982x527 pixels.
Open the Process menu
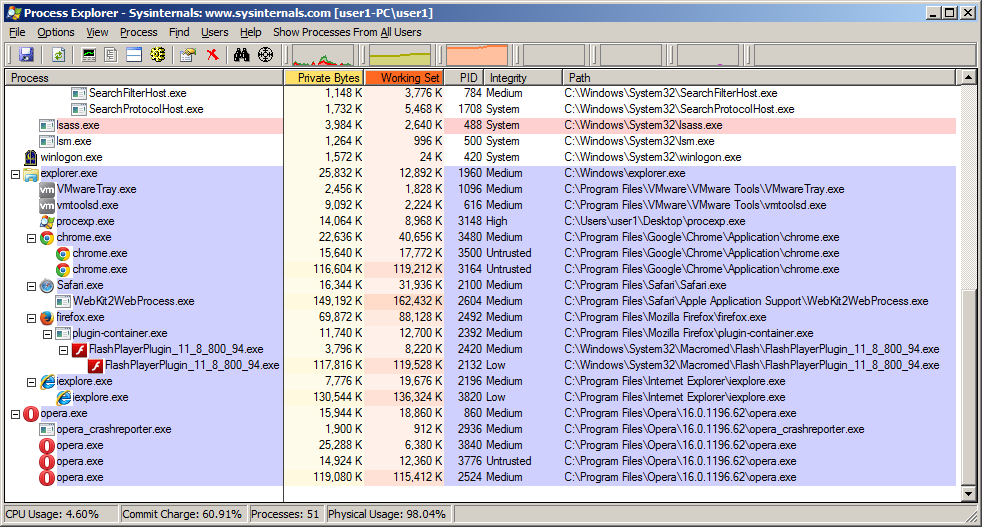pos(138,32)
